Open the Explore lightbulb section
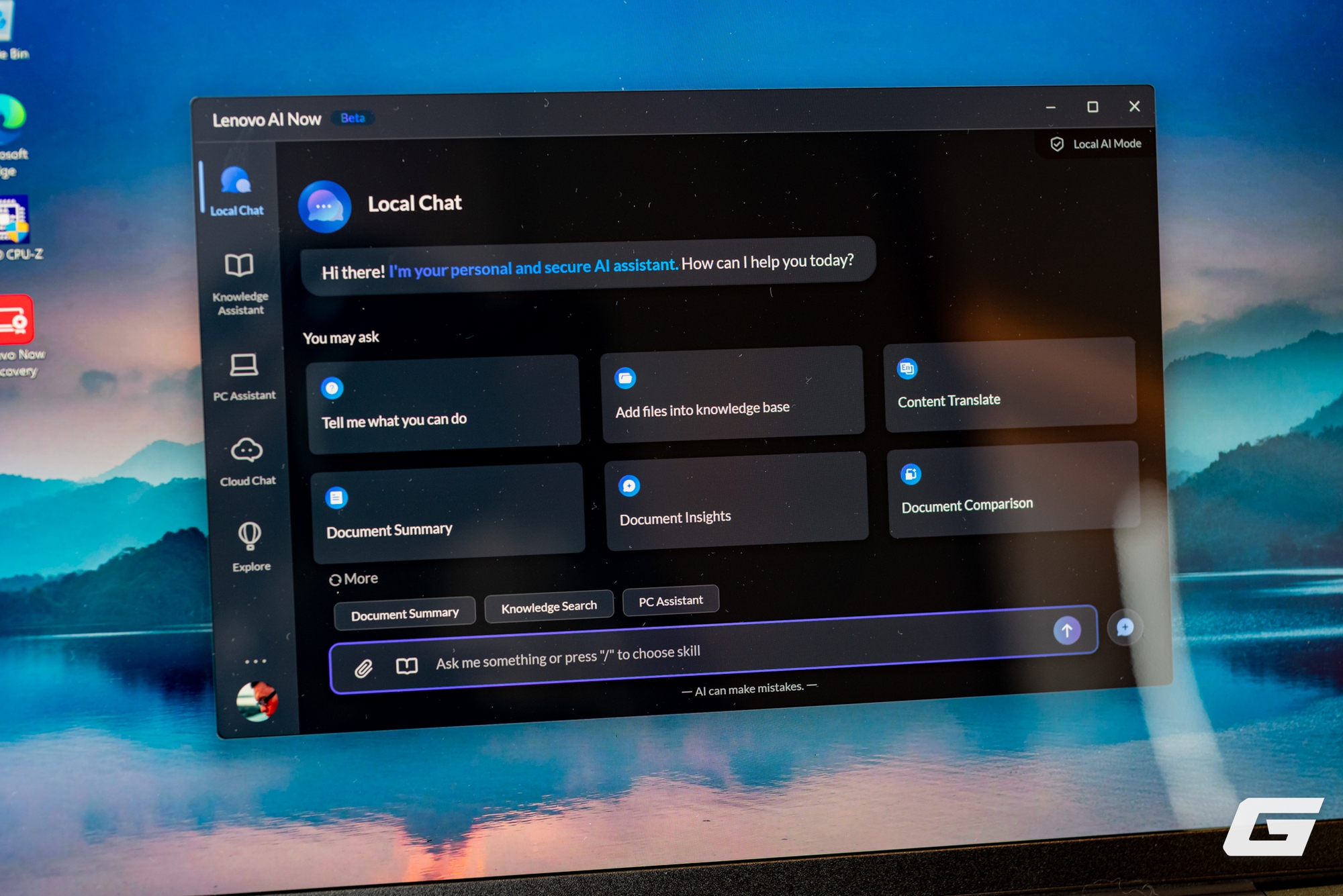The height and width of the screenshot is (896, 1343). (x=250, y=546)
